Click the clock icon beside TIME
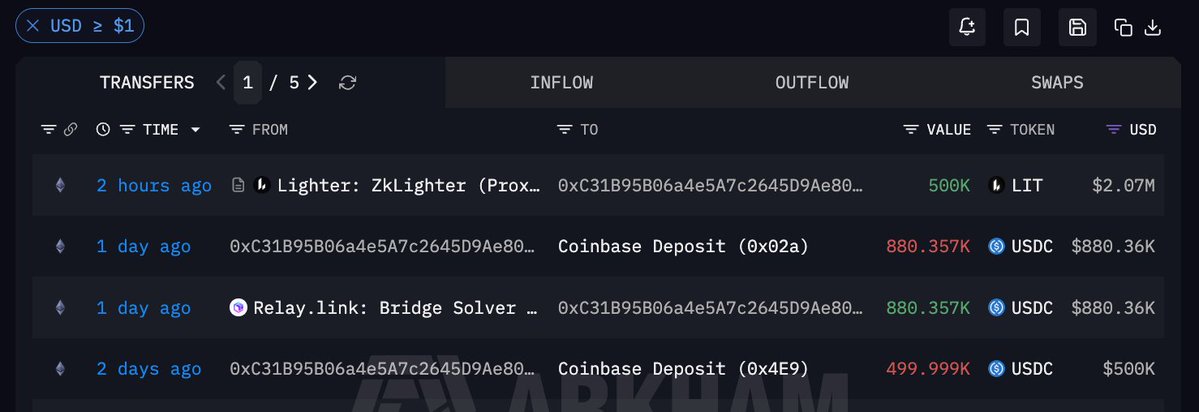Viewport: 1199px width, 412px height. [103, 130]
